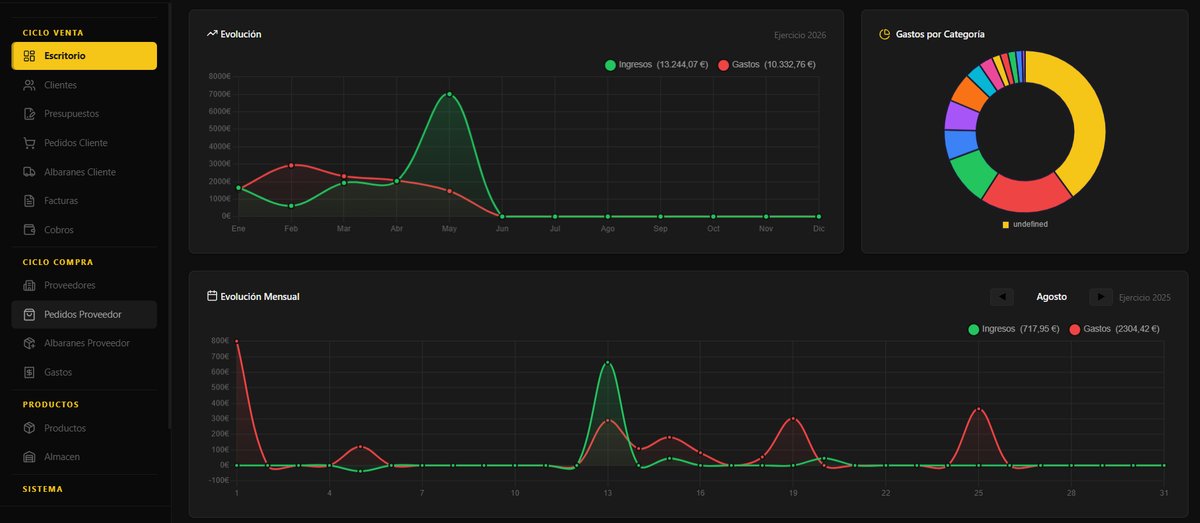This screenshot has height=523, width=1200.
Task: Open Albaranes Proveedor
Action: (84, 343)
